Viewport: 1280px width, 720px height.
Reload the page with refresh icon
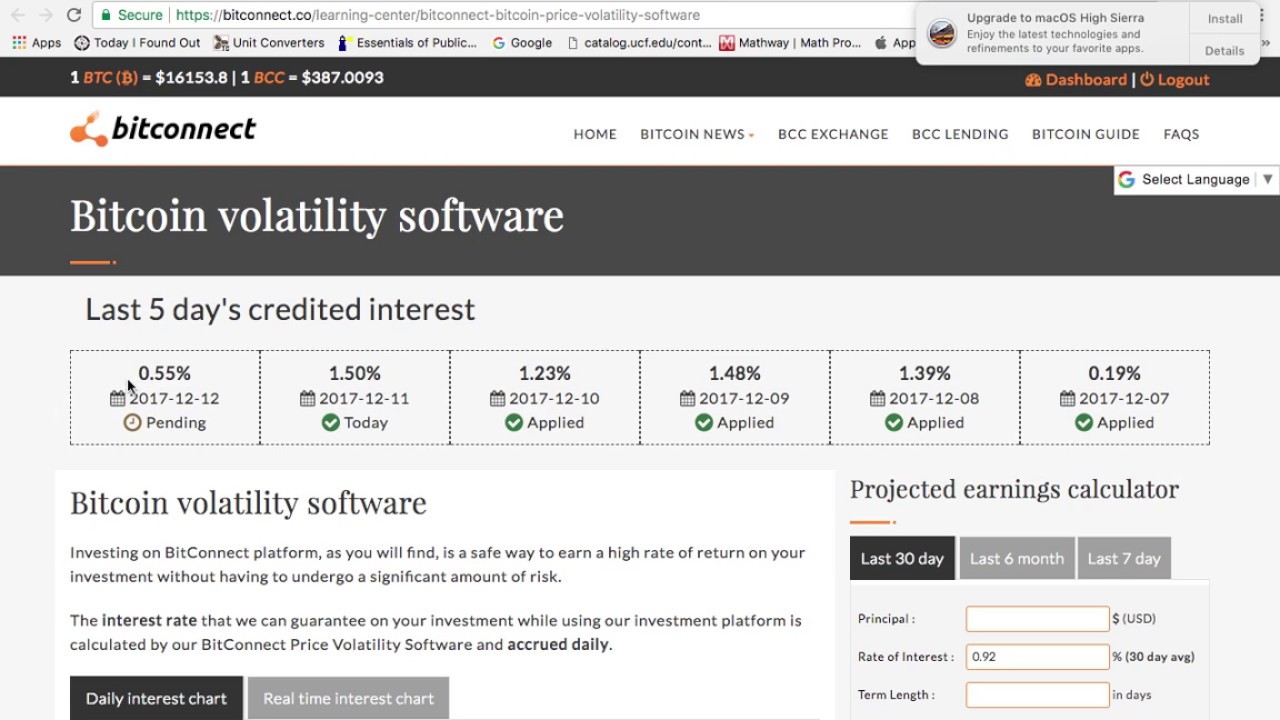click(x=73, y=15)
